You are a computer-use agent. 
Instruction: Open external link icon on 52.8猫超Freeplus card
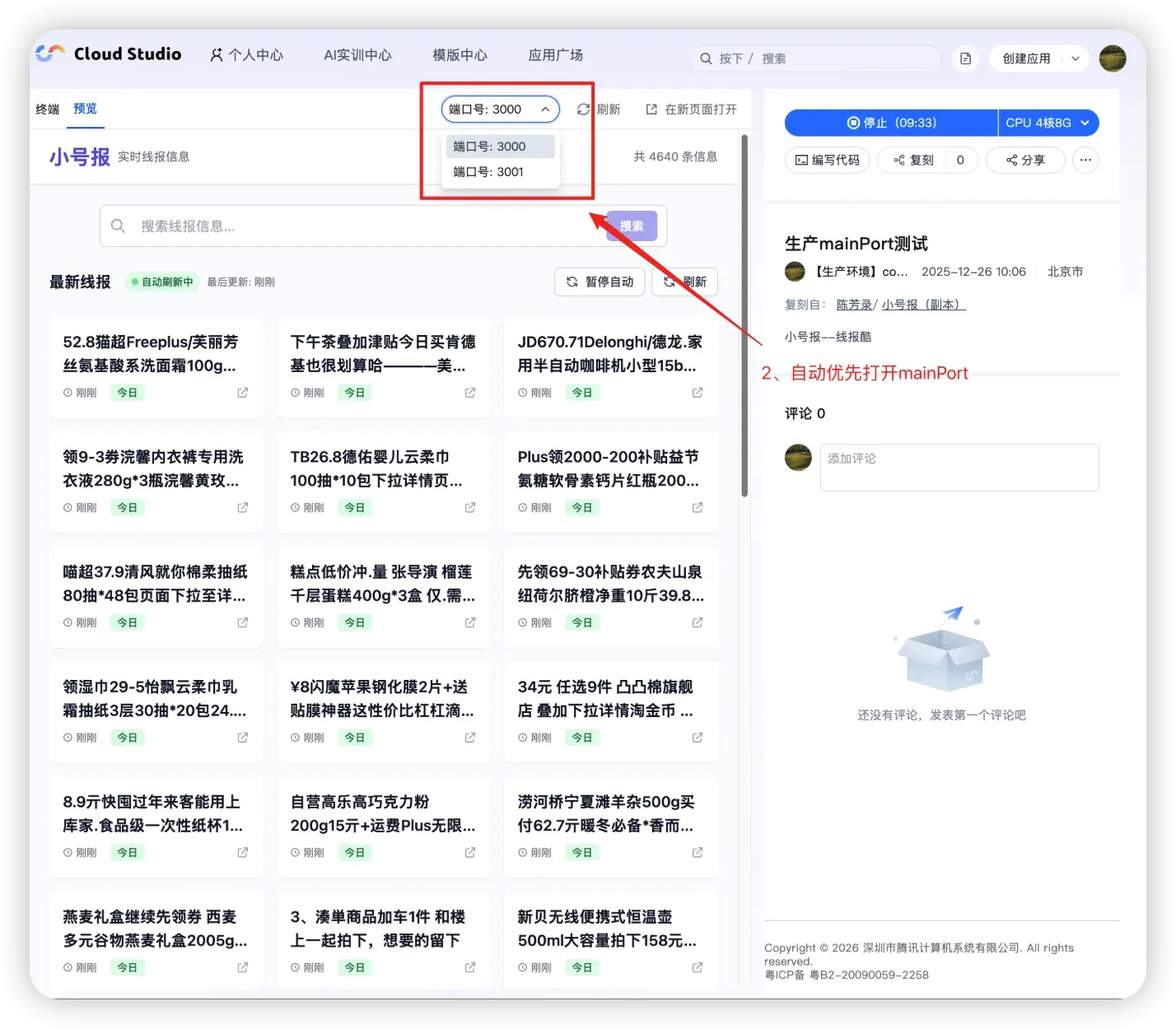(242, 393)
